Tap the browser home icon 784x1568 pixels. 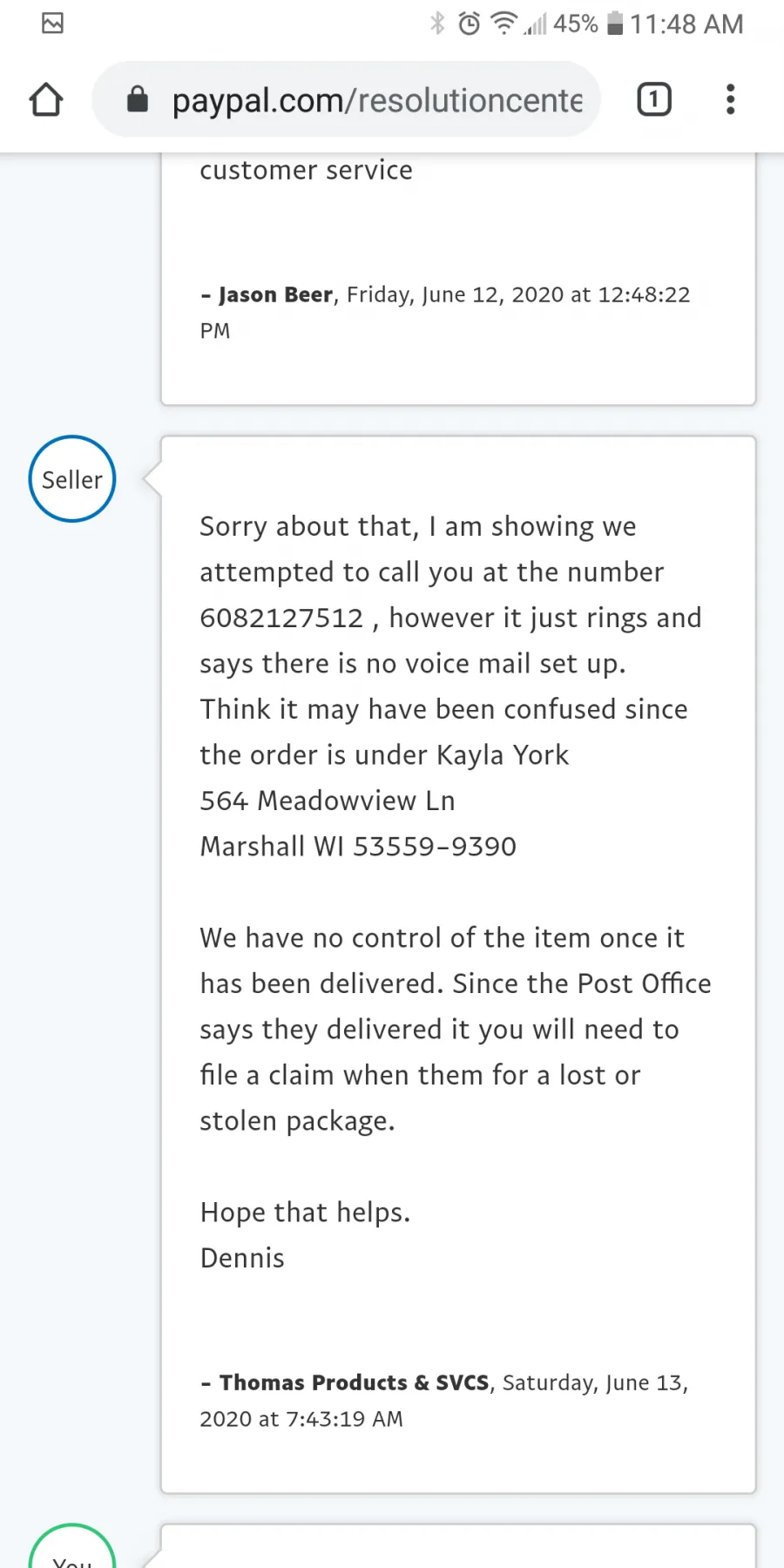pyautogui.click(x=46, y=99)
